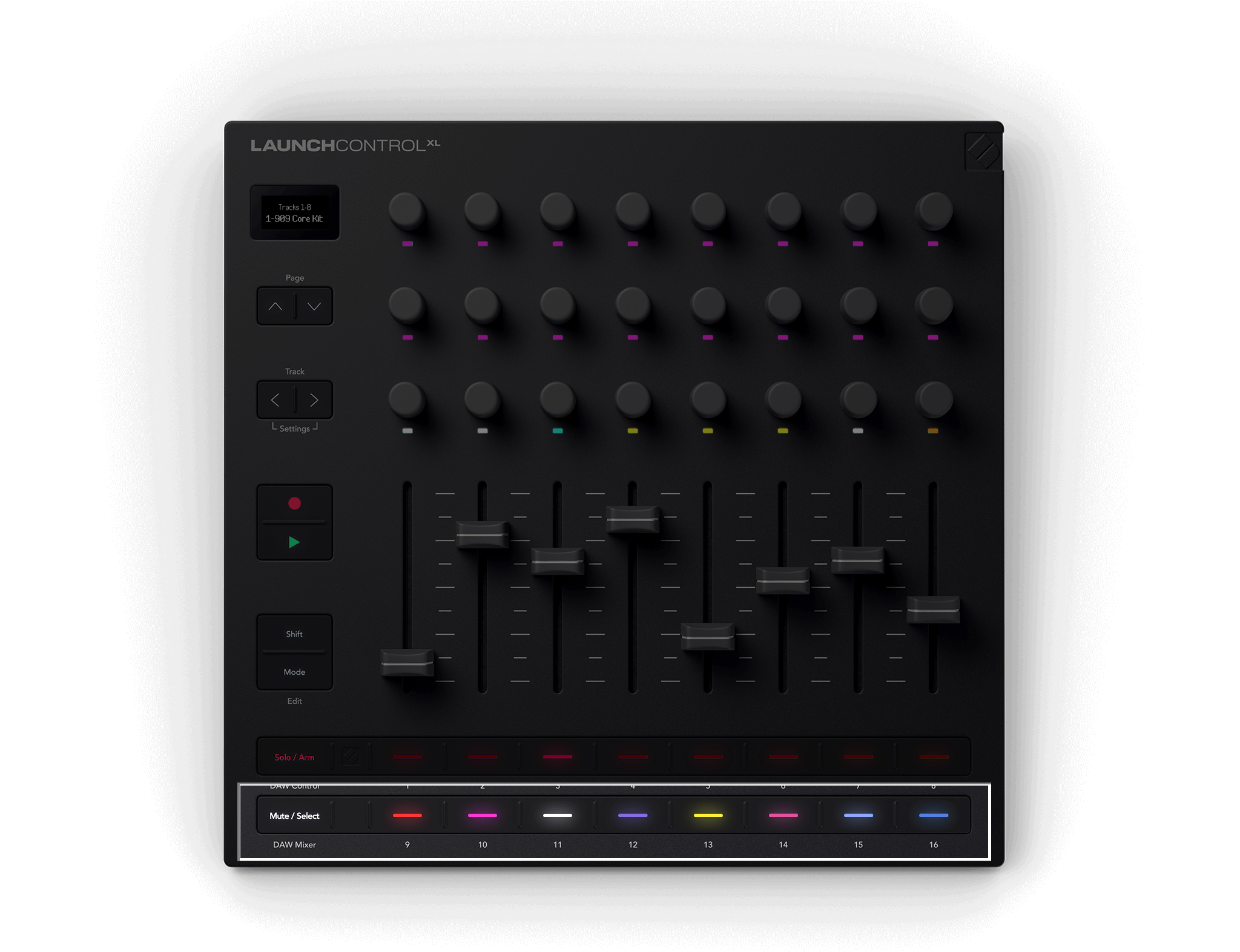Click the channel 4 fader cap
Image resolution: width=1240 pixels, height=952 pixels.
(633, 519)
